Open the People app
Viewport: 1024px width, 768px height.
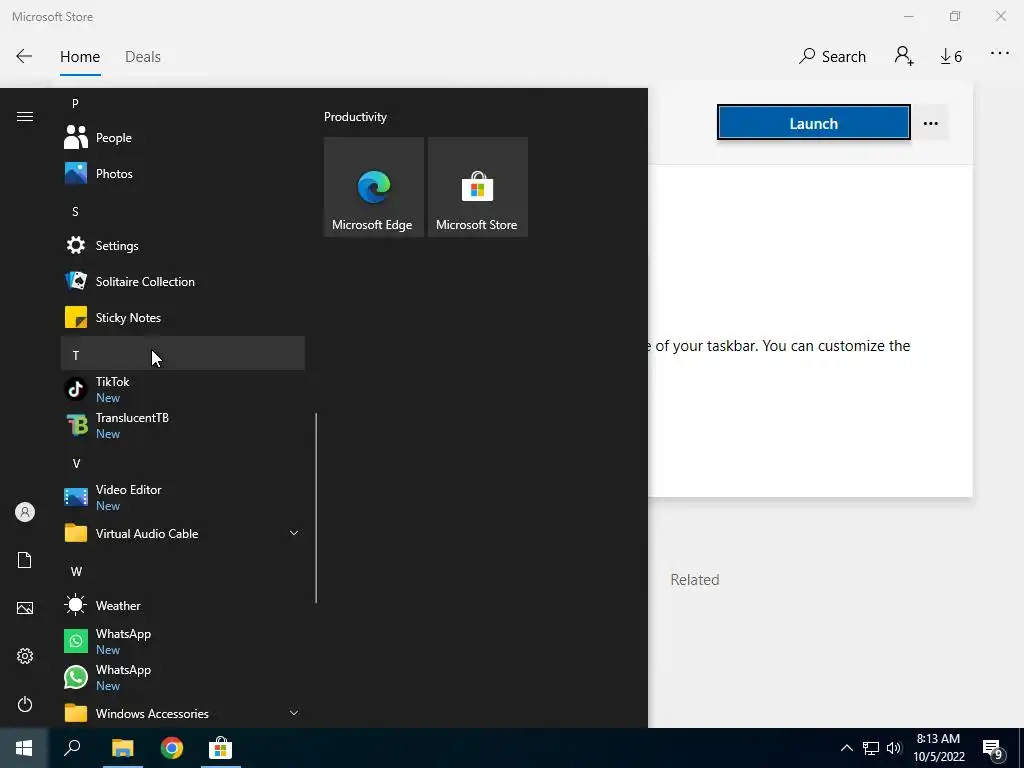point(183,138)
